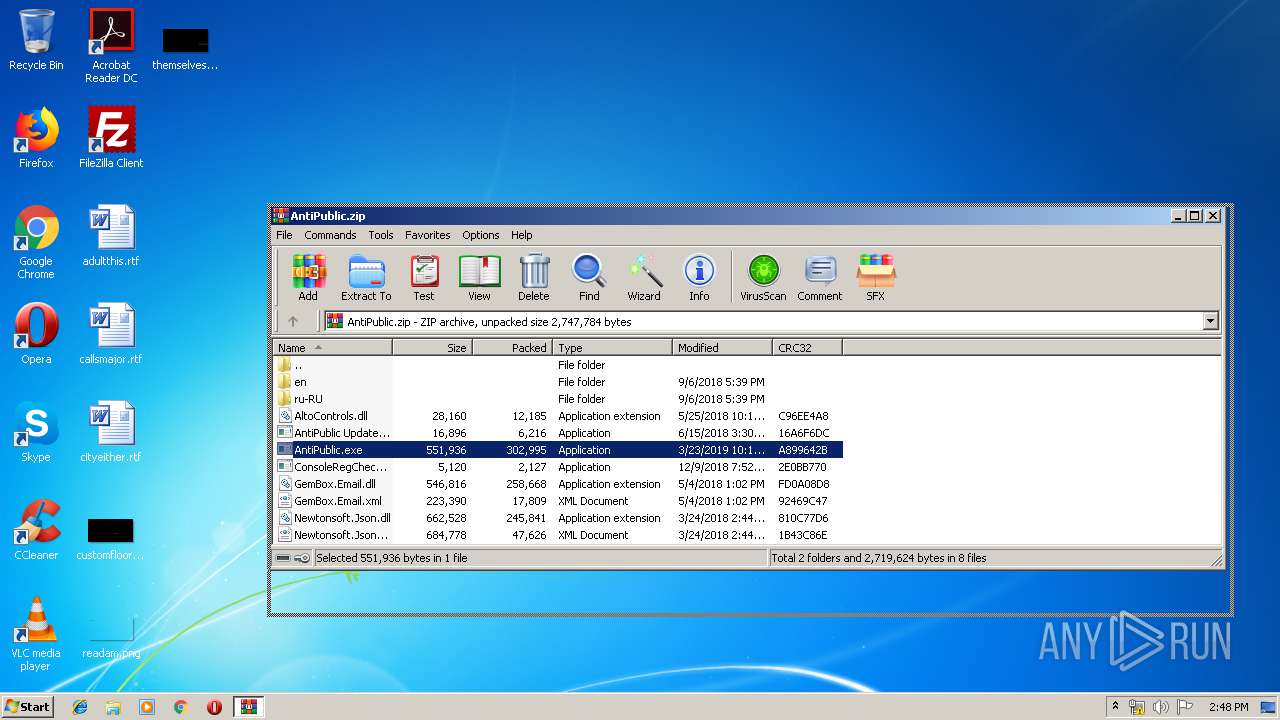Show archive Info
Screen dimensions: 1280x720
[699, 277]
